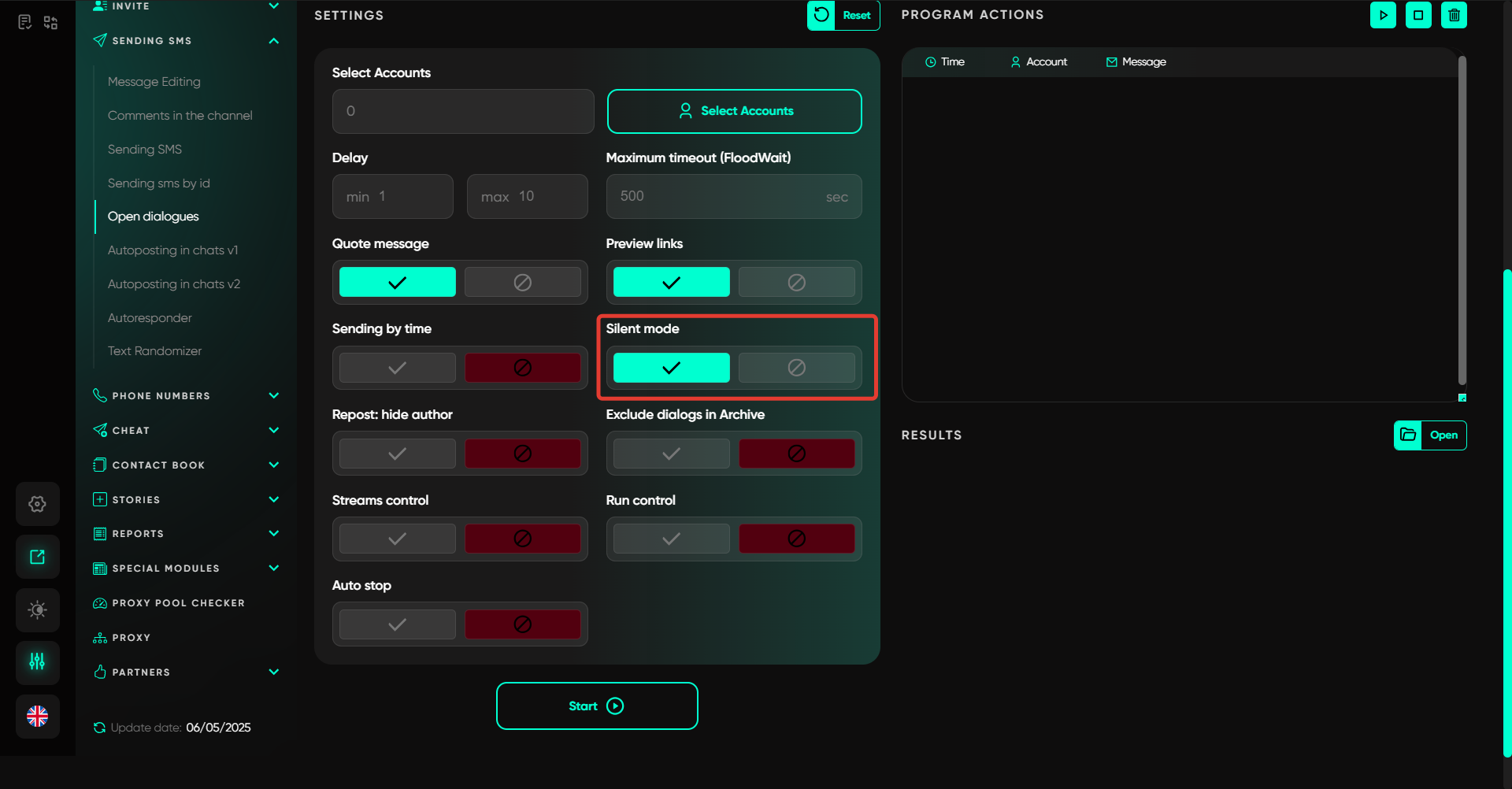The height and width of the screenshot is (789, 1512).
Task: Enable Sending by time with checkmark
Action: [x=397, y=368]
